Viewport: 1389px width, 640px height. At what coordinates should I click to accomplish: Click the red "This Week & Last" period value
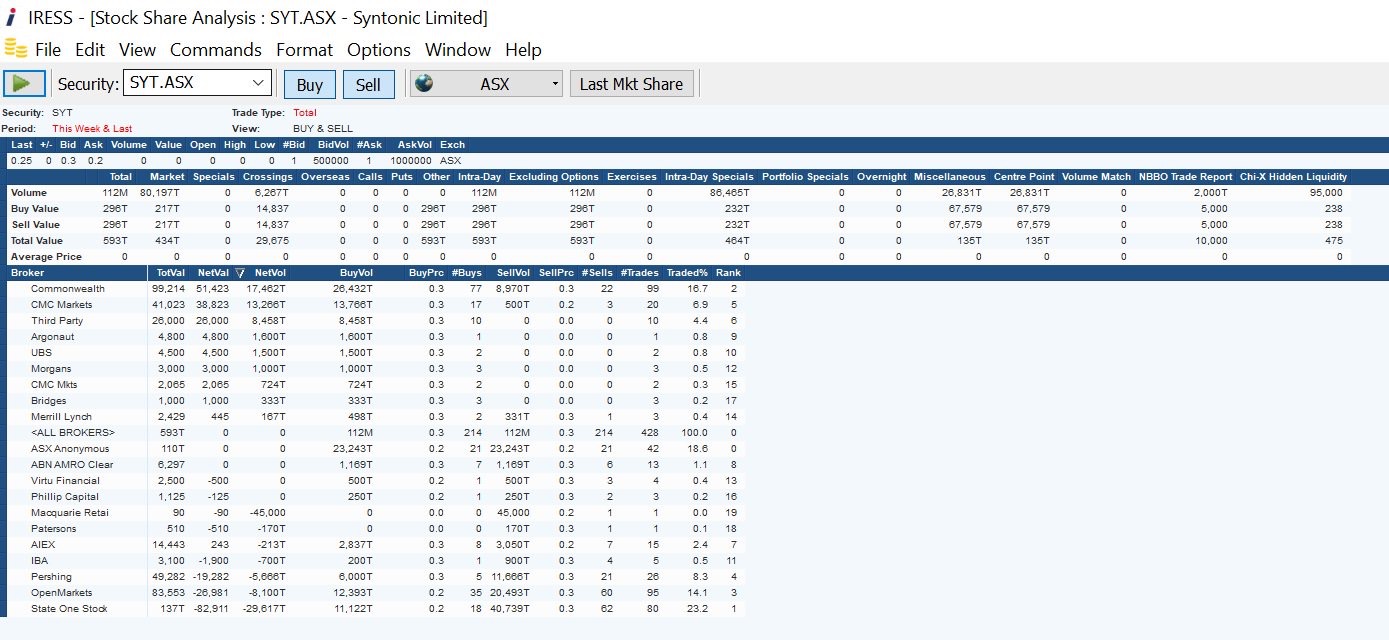tap(92, 129)
